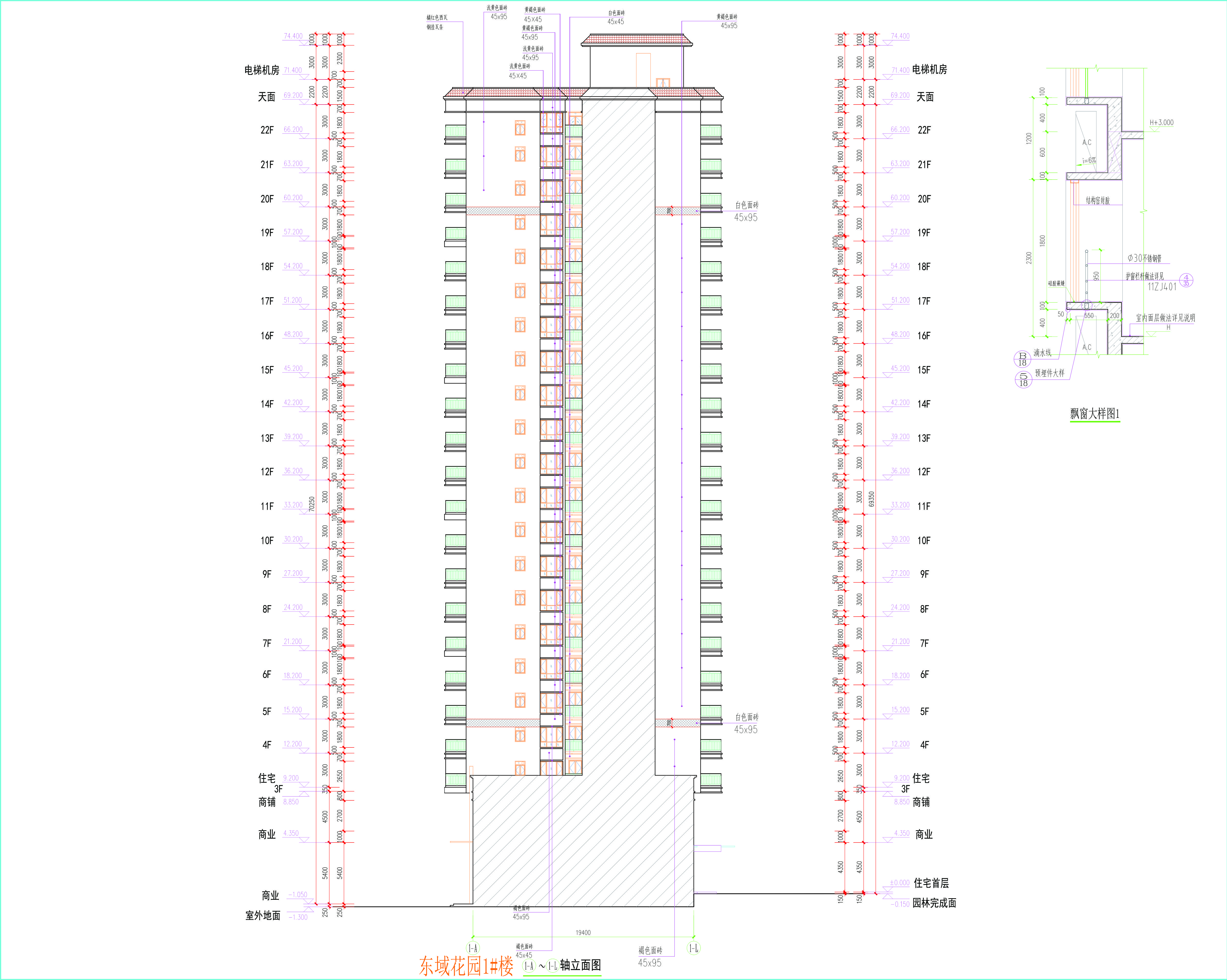Select the i=6% slope label

click(1089, 161)
